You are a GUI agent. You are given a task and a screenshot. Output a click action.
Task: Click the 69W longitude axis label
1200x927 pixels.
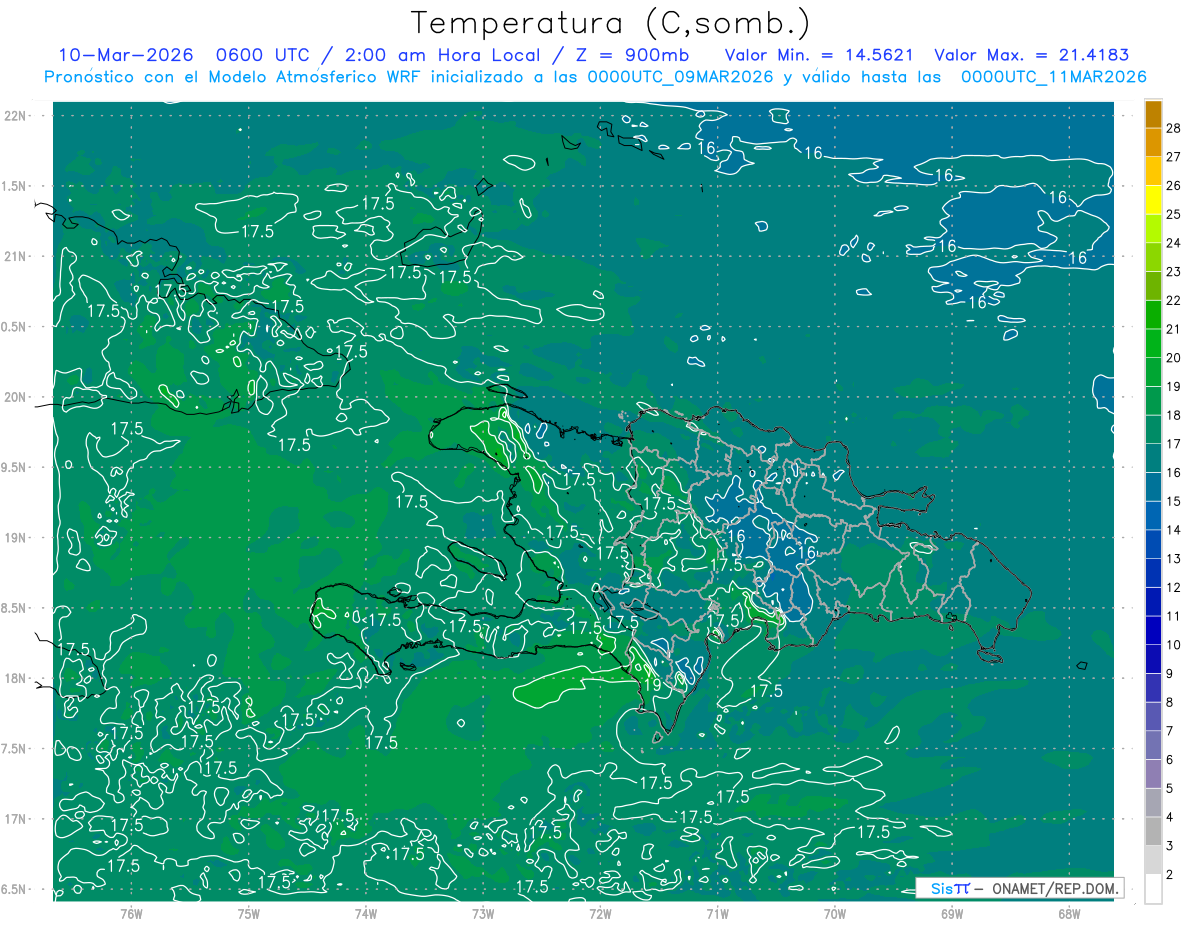click(x=952, y=913)
